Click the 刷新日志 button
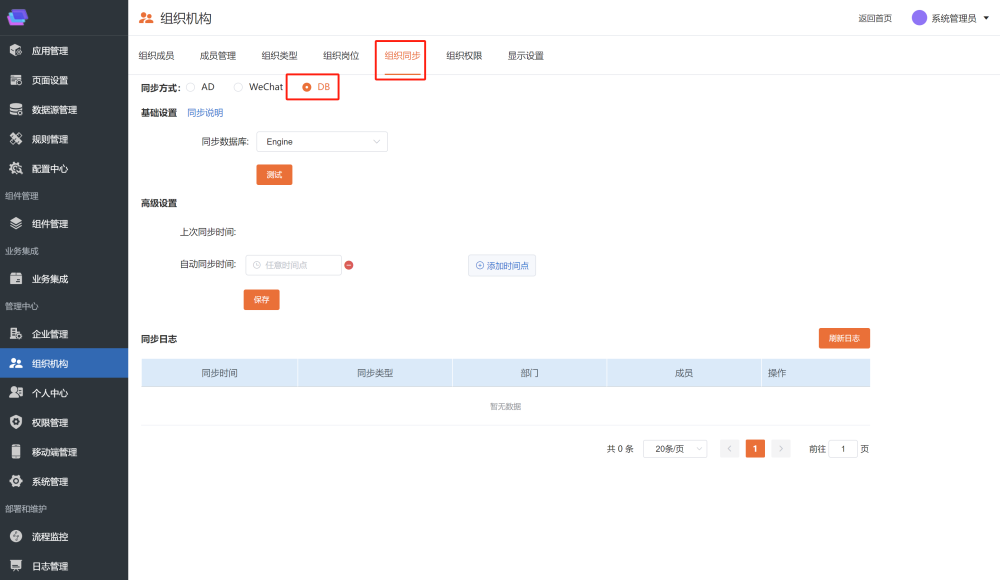Screen dimensions: 1000x580 coord(844,339)
